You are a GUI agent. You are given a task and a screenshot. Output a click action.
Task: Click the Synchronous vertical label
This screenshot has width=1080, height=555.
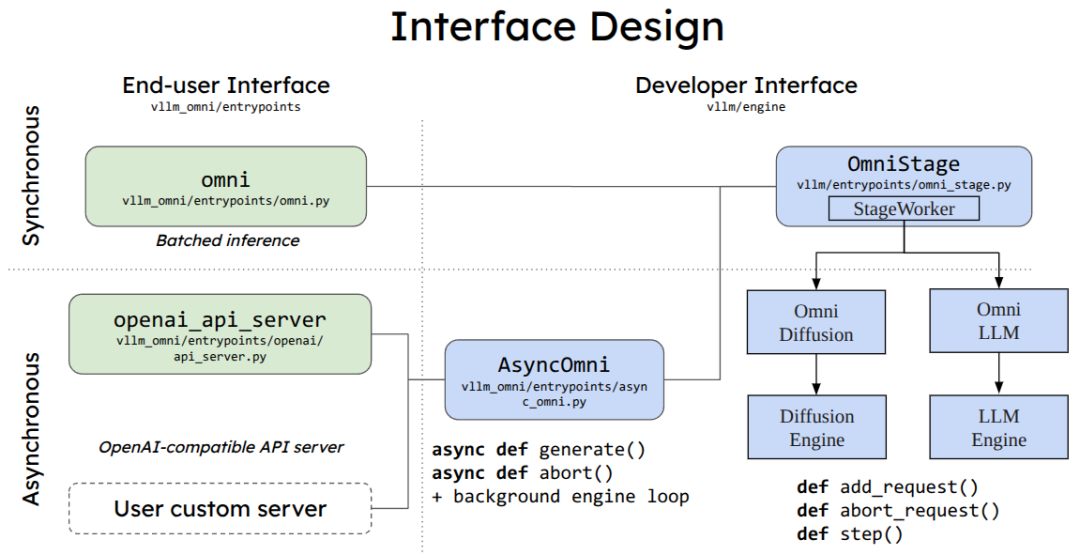(x=31, y=176)
